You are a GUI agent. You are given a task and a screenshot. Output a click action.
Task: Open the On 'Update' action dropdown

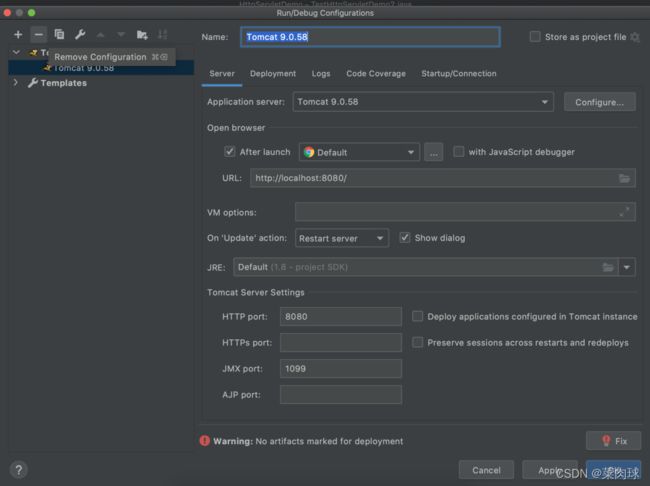pyautogui.click(x=342, y=238)
